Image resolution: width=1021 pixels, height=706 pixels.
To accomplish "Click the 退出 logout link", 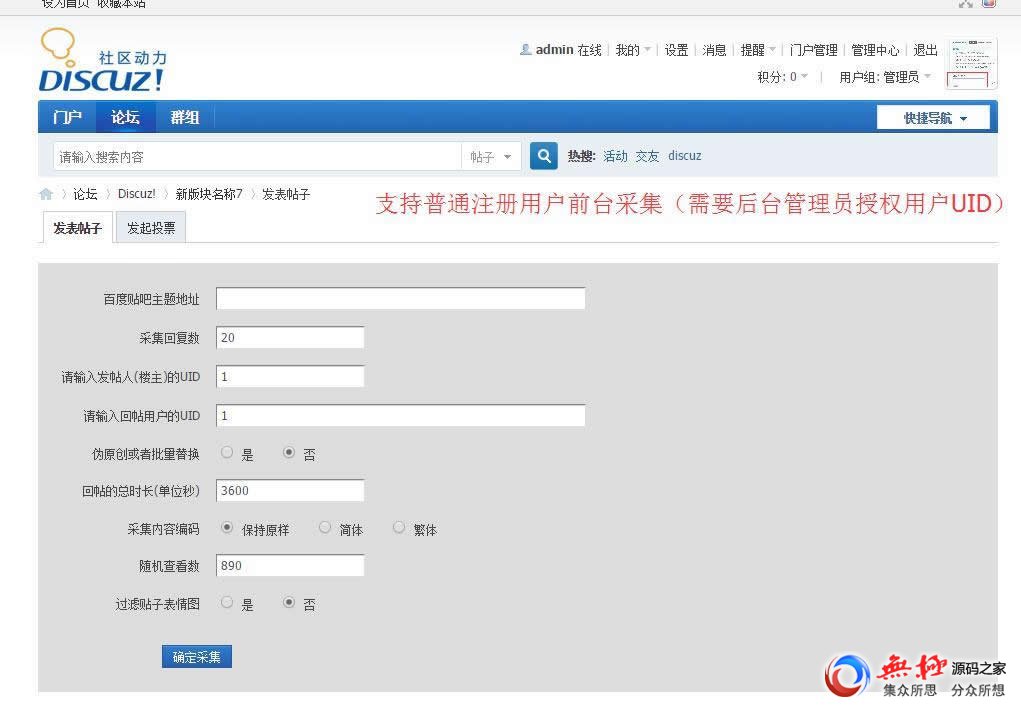I will click(x=925, y=50).
